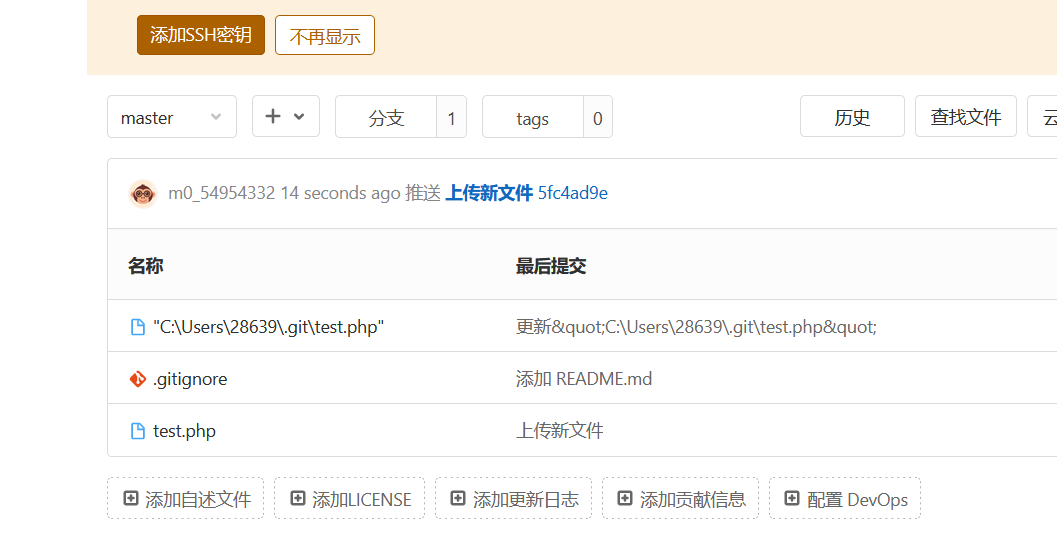Open commit message link 上传新文件
The image size is (1057, 559).
(489, 194)
